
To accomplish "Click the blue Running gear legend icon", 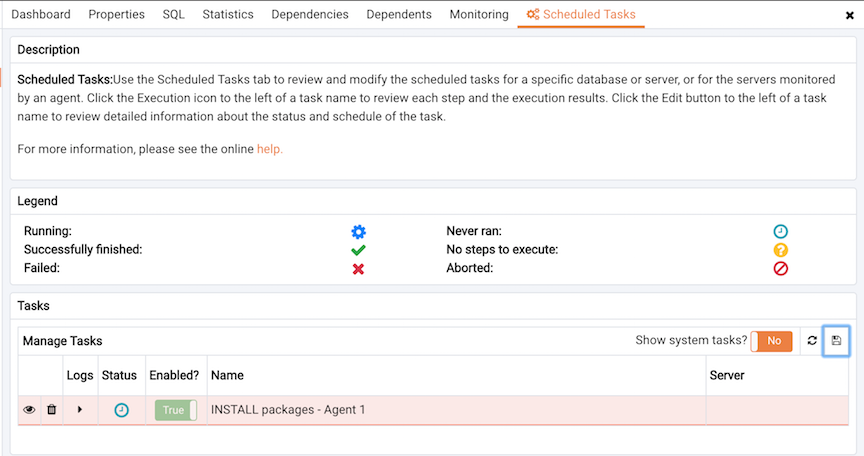I will (x=358, y=231).
